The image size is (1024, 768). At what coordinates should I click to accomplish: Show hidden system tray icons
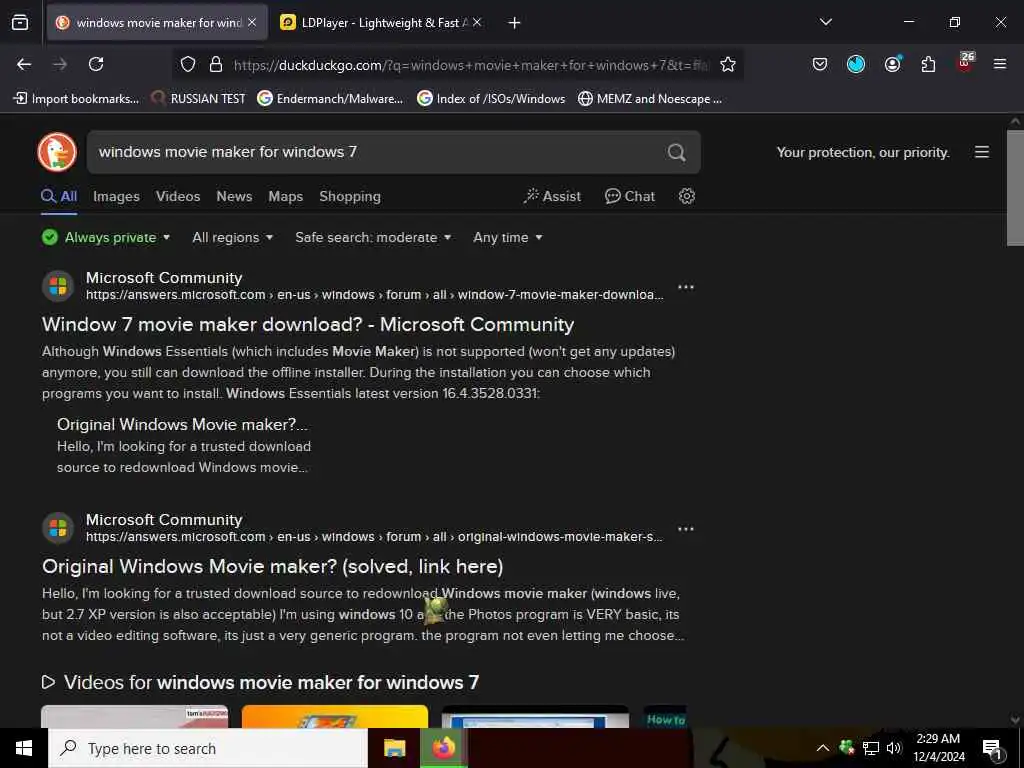823,748
